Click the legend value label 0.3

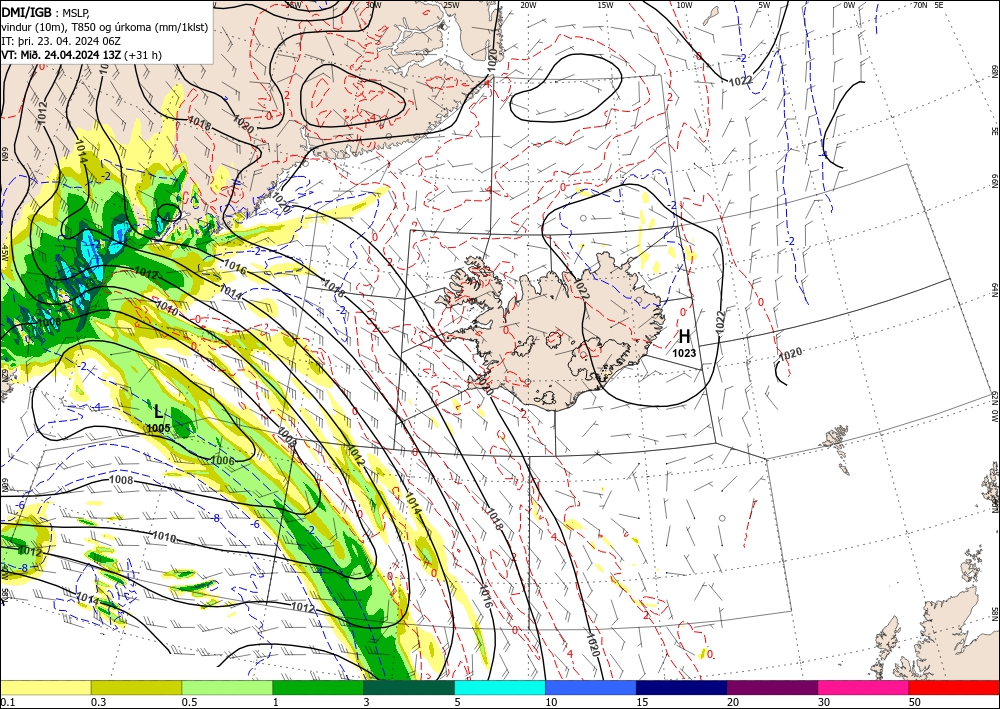(98, 702)
